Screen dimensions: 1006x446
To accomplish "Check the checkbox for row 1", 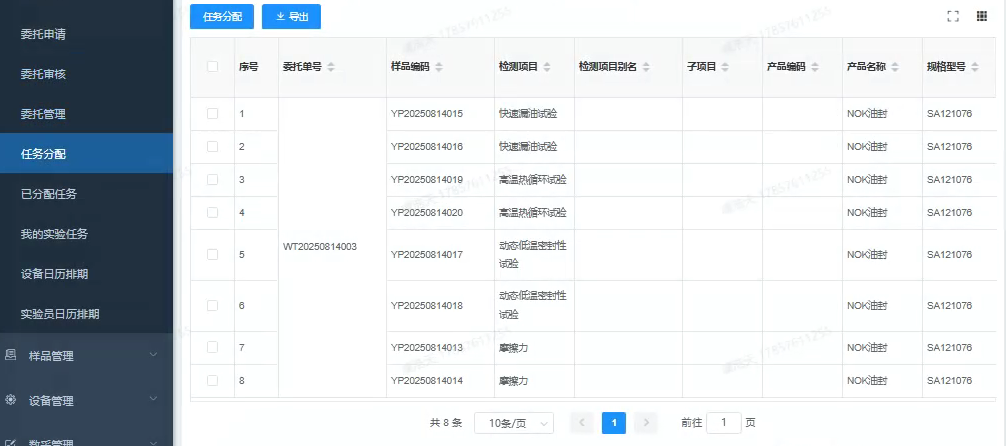I will click(x=212, y=114).
